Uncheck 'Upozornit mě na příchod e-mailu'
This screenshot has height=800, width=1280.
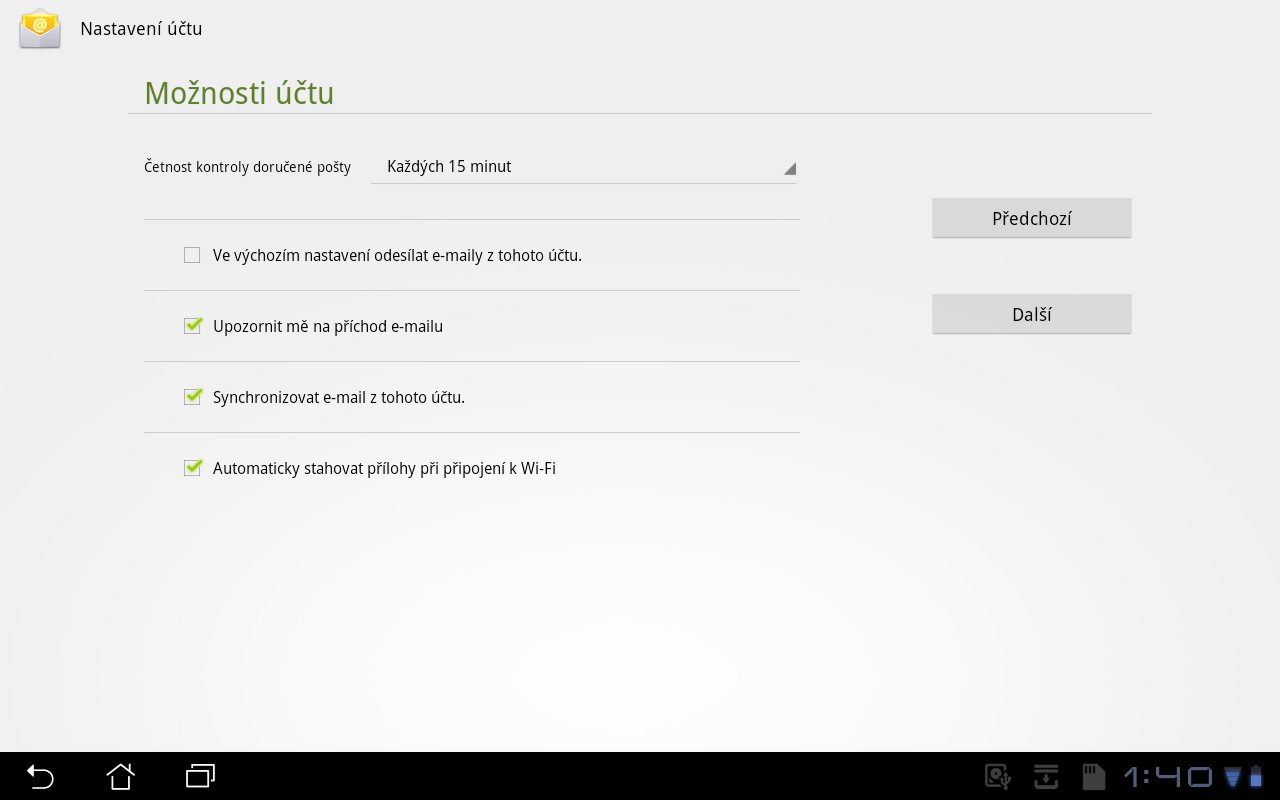[x=192, y=326]
